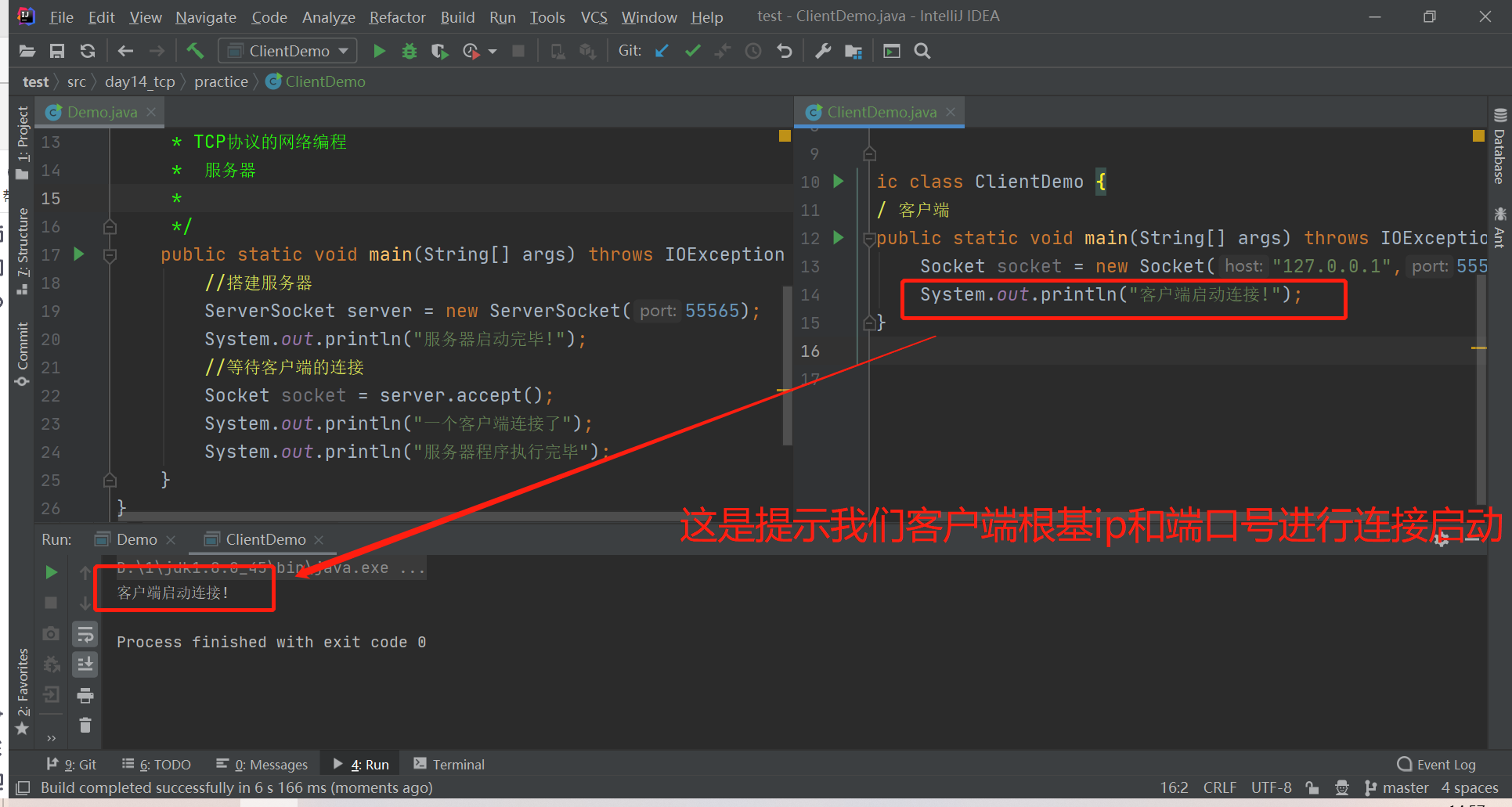Screen dimensions: 1512x807
Task: Select the Demo tab in Run panel
Action: pos(136,539)
